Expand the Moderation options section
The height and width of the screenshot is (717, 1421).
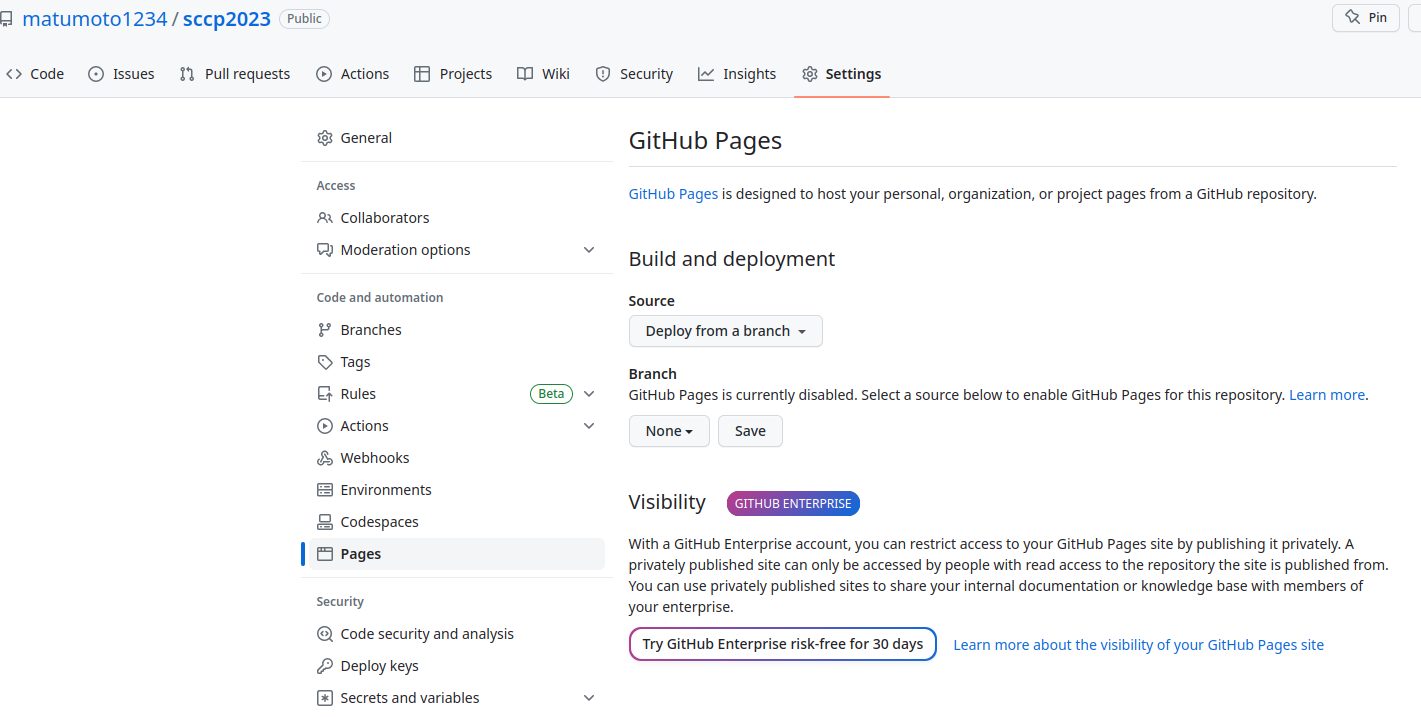coord(589,249)
